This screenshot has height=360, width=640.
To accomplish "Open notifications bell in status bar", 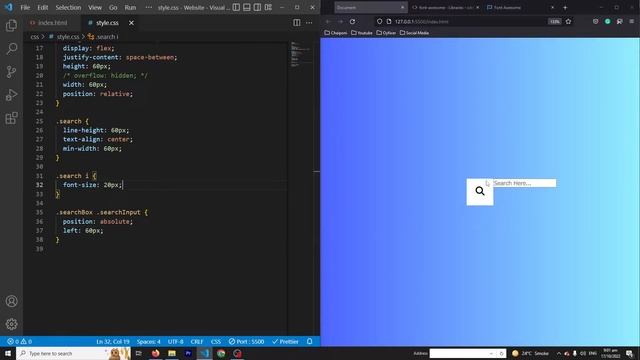I will 309,342.
